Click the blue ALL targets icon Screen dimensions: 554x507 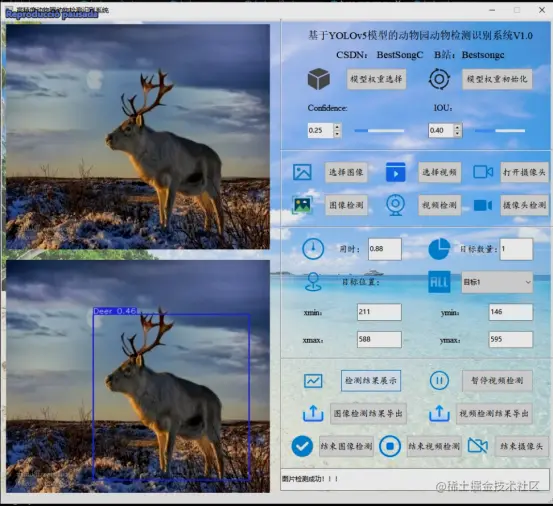pos(439,282)
